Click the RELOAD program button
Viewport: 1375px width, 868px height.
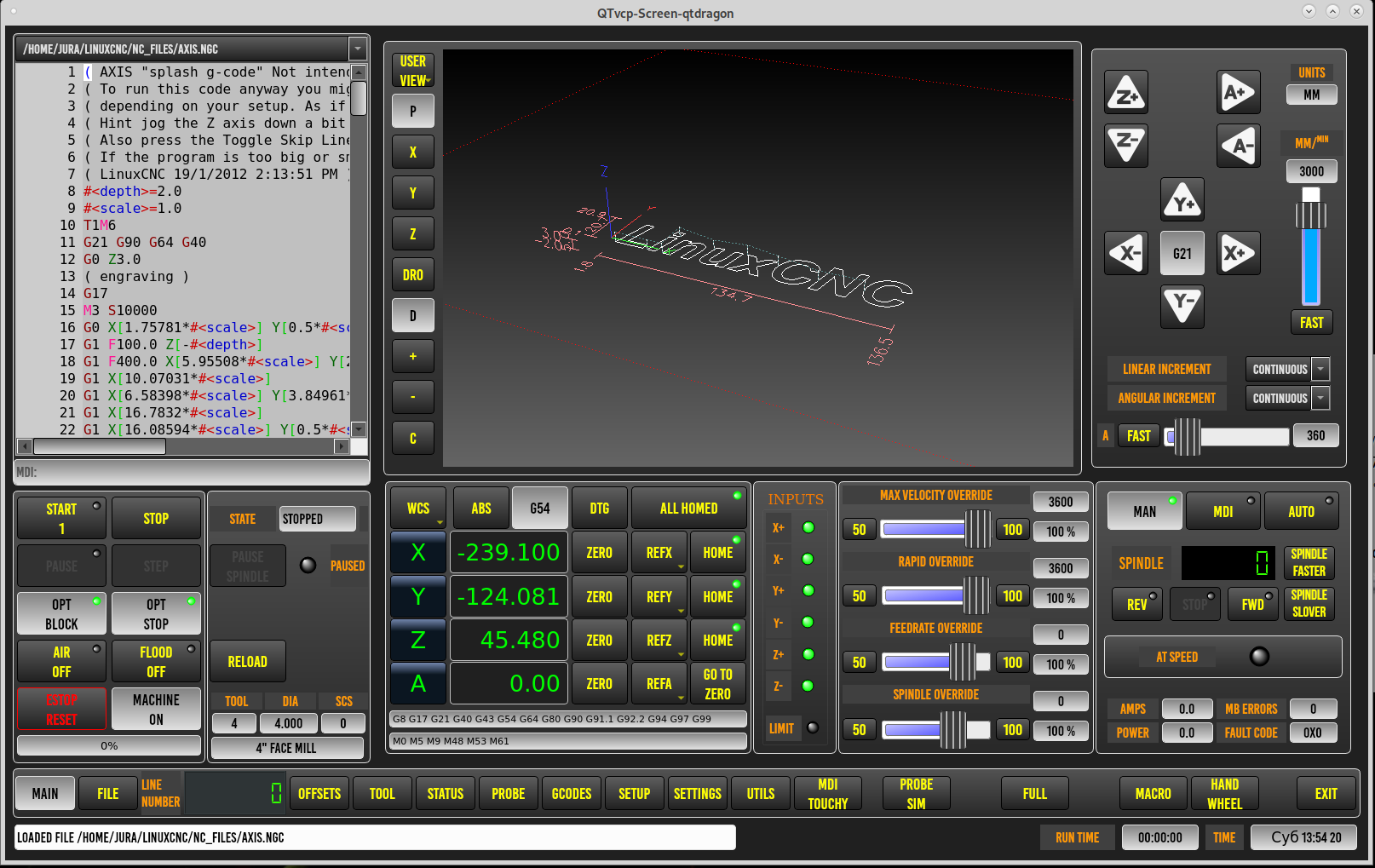tap(247, 662)
